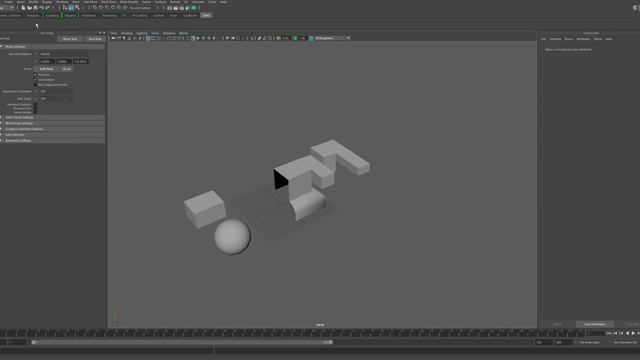Click the Tool Help button
The width and height of the screenshot is (640, 360).
point(95,39)
